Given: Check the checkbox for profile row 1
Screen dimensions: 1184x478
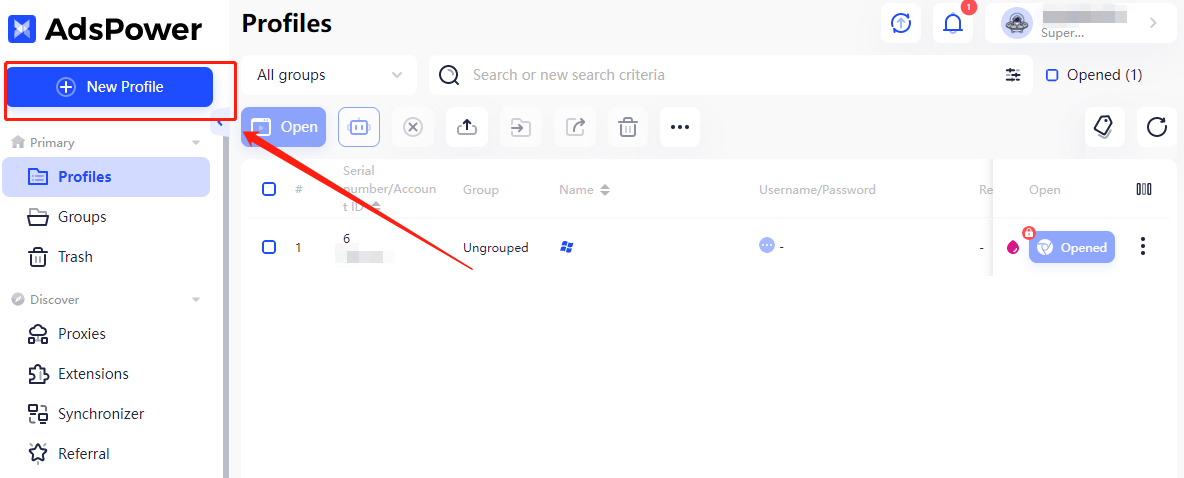Looking at the screenshot, I should [269, 247].
